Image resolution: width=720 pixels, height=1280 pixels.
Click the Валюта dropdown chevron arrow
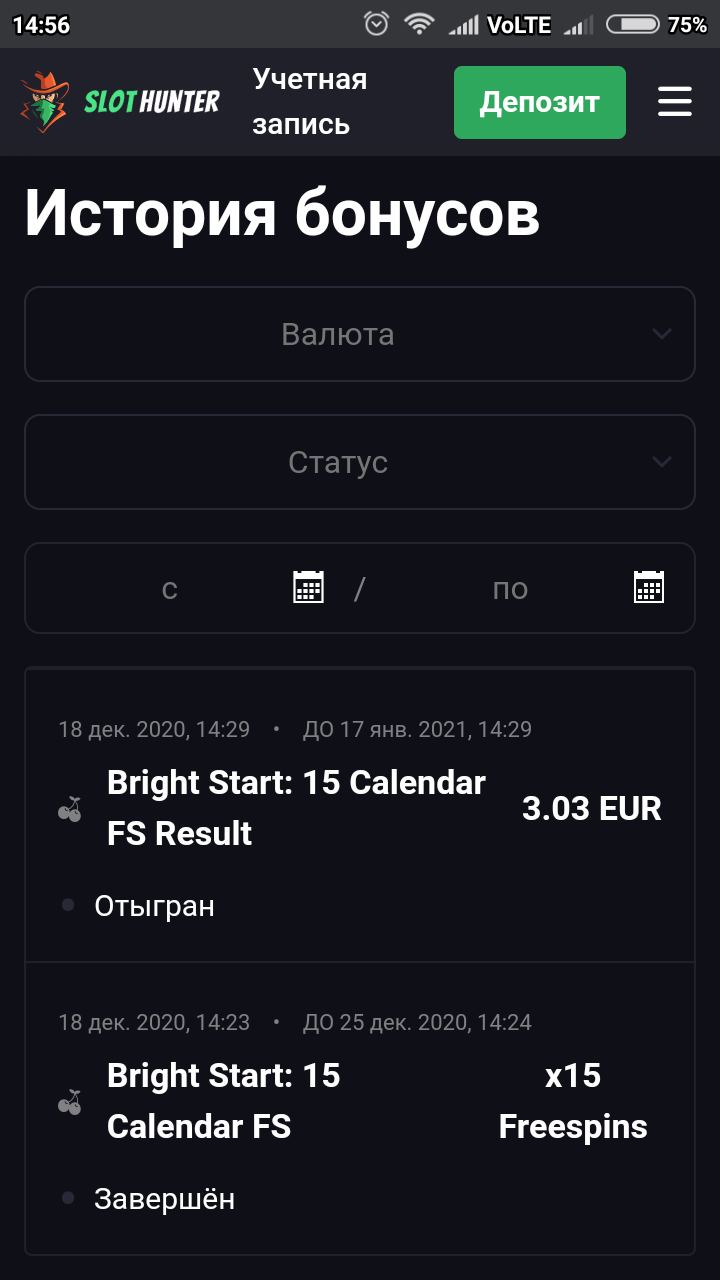point(661,334)
